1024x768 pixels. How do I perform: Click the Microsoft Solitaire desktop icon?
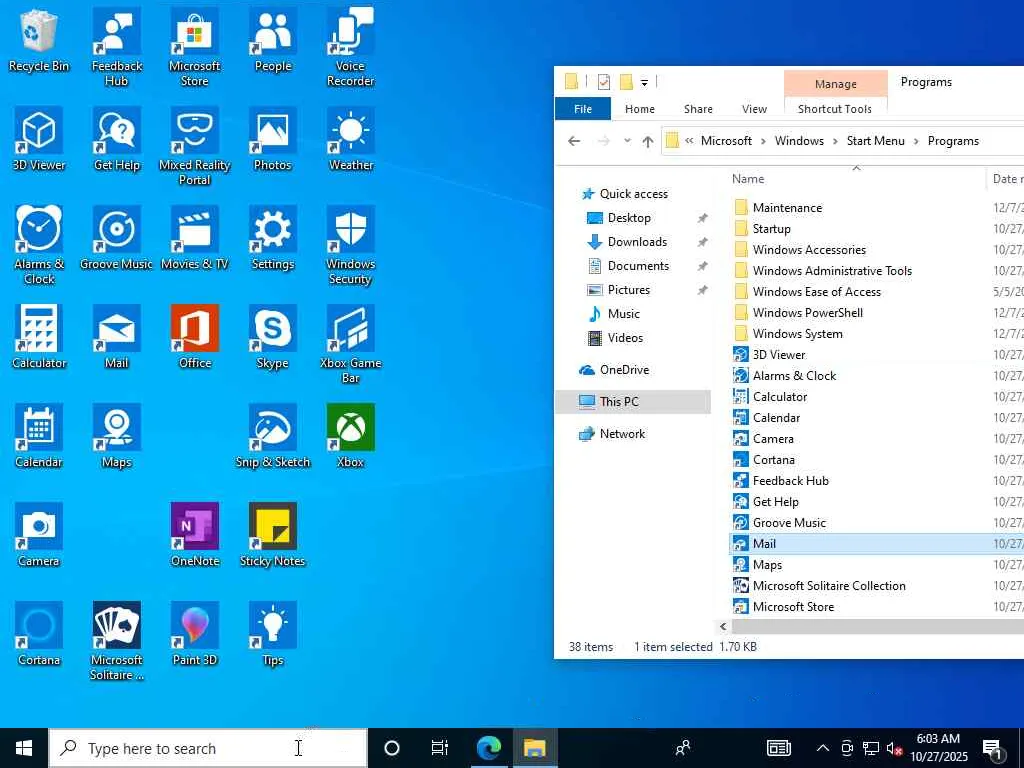point(116,641)
